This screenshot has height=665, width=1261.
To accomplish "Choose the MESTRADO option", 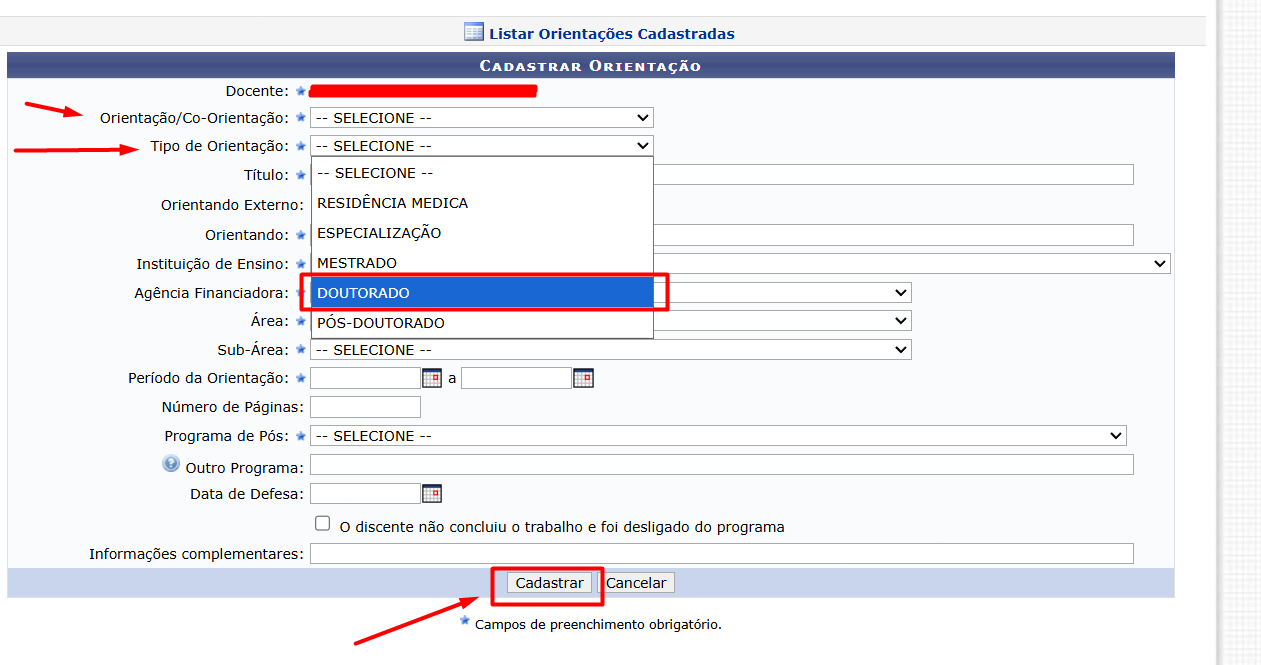I will click(x=482, y=263).
